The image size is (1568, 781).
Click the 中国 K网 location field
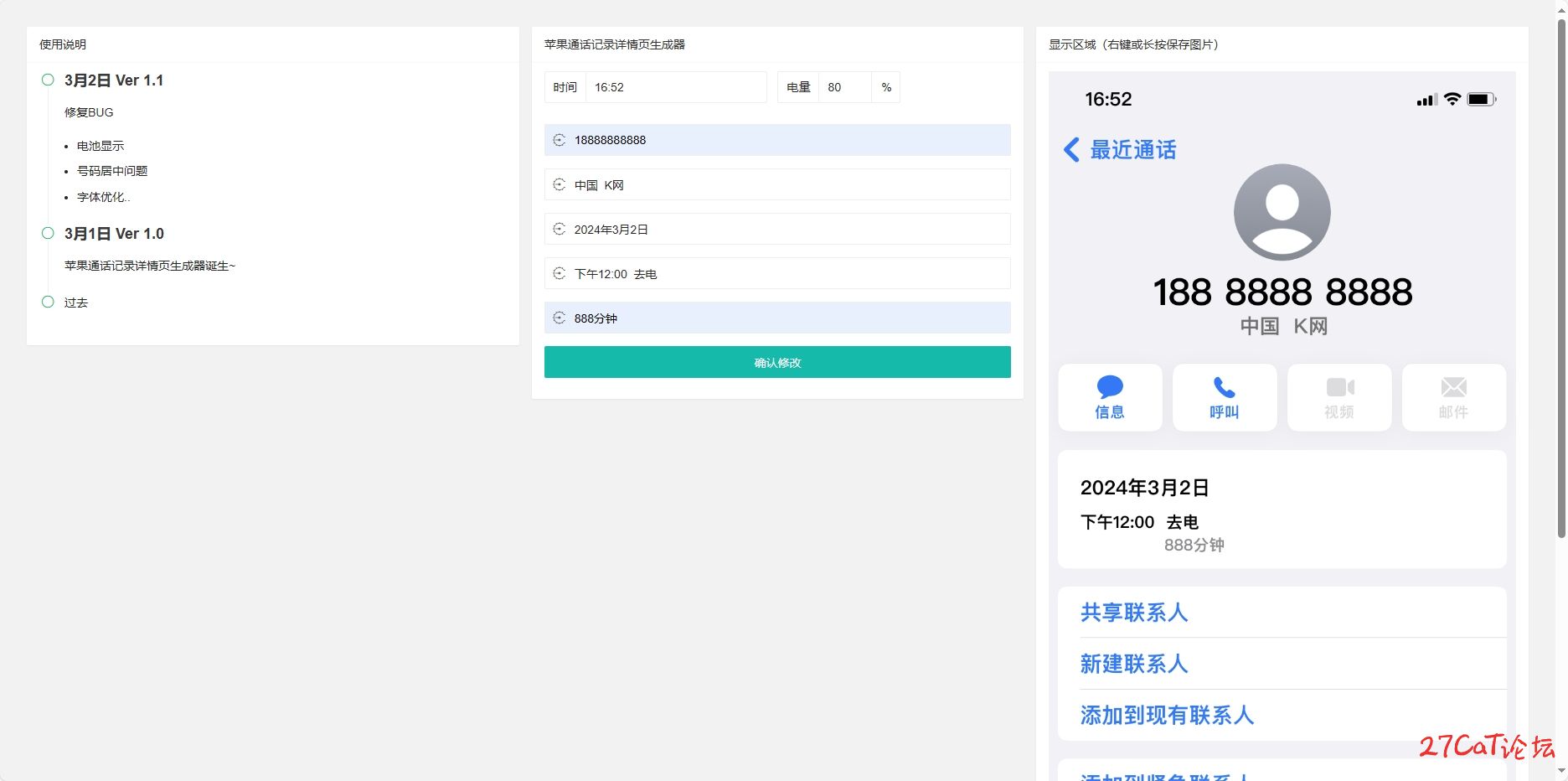[x=777, y=184]
